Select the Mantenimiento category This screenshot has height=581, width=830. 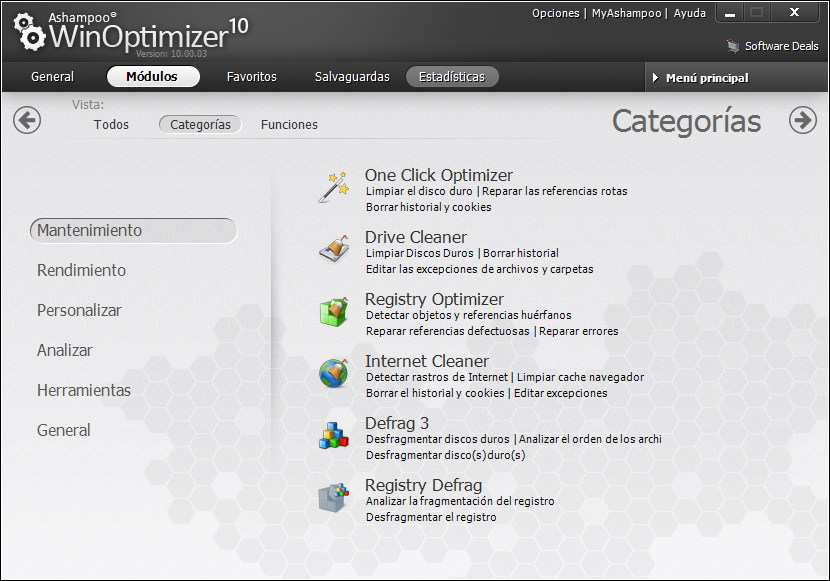tap(133, 231)
